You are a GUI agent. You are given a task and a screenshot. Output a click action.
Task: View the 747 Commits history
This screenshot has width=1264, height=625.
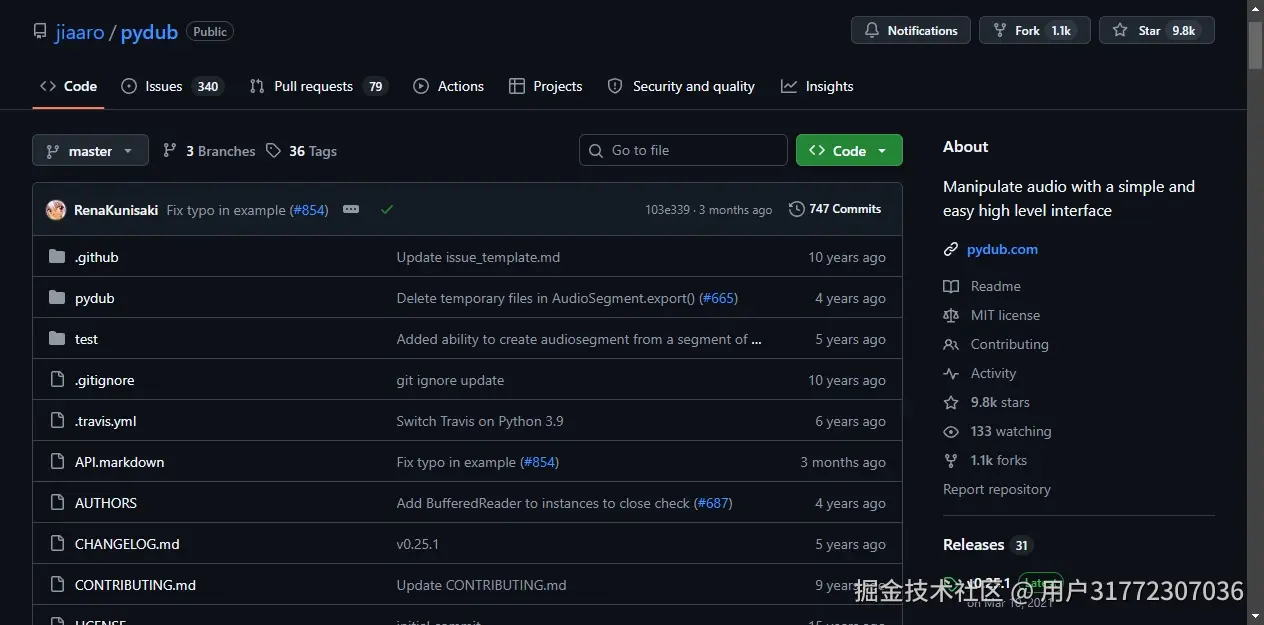[x=835, y=209]
